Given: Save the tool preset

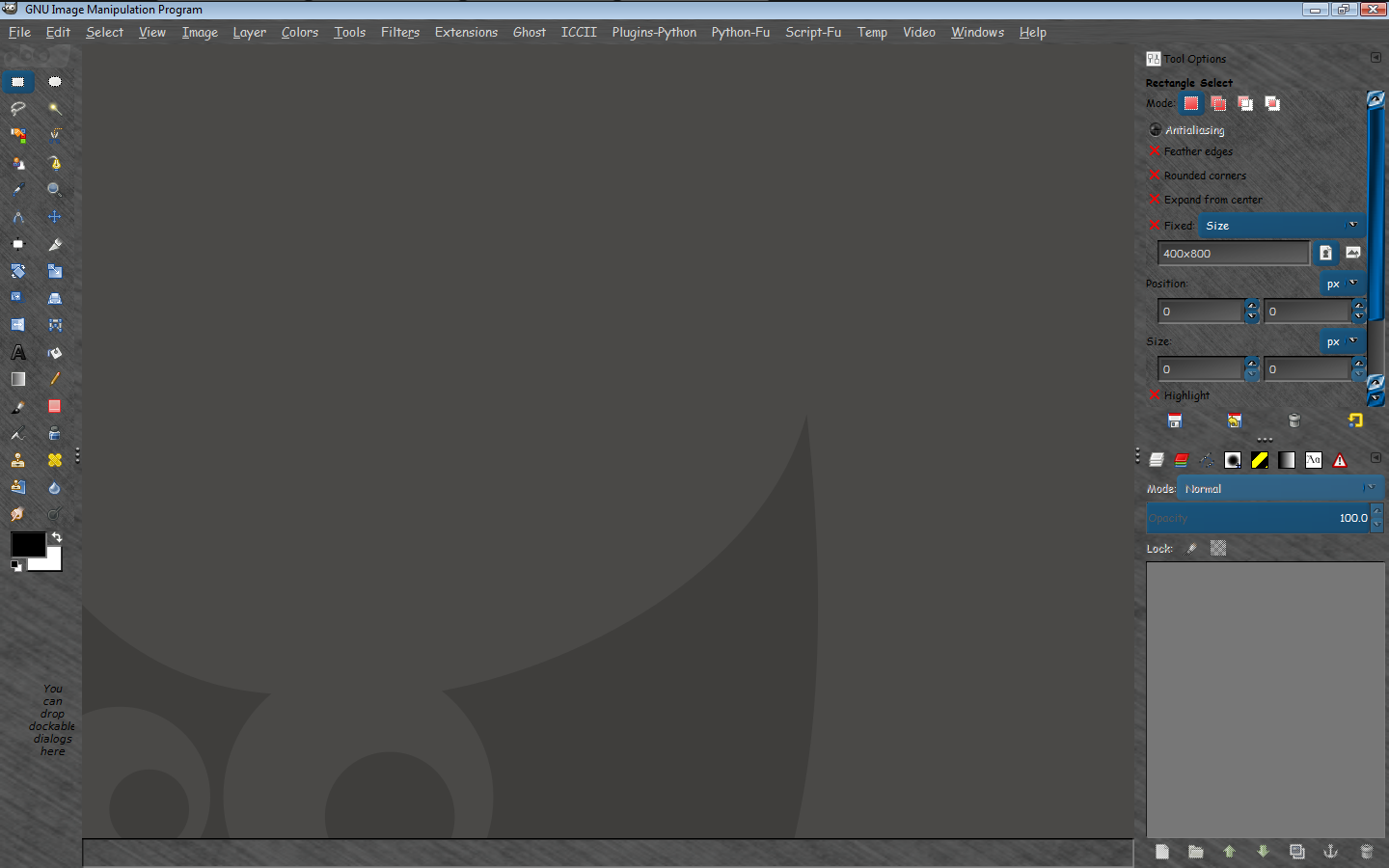Looking at the screenshot, I should (x=1175, y=420).
